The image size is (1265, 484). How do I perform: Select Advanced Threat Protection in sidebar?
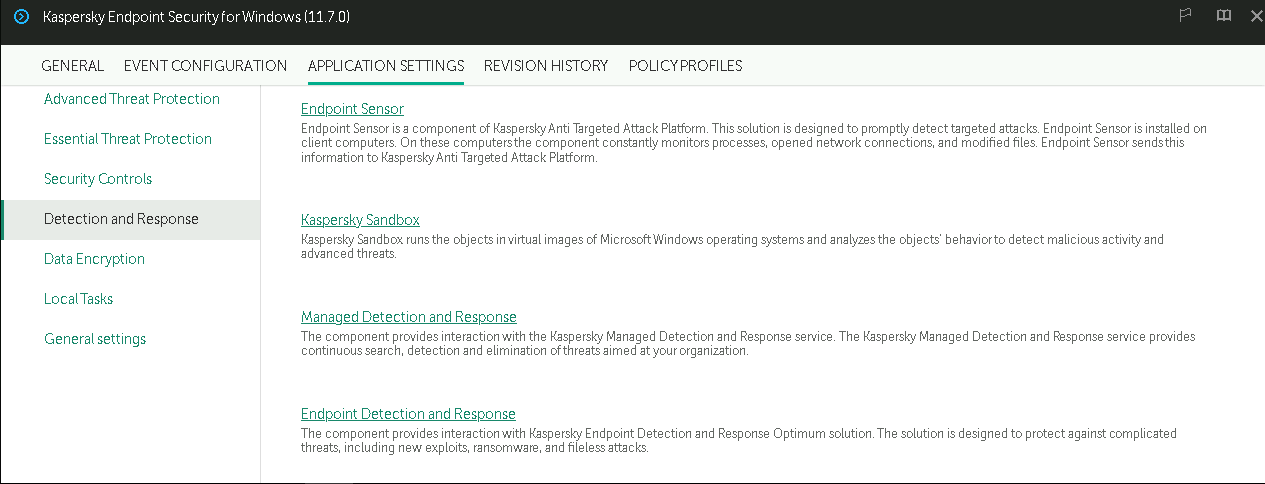pyautogui.click(x=132, y=99)
